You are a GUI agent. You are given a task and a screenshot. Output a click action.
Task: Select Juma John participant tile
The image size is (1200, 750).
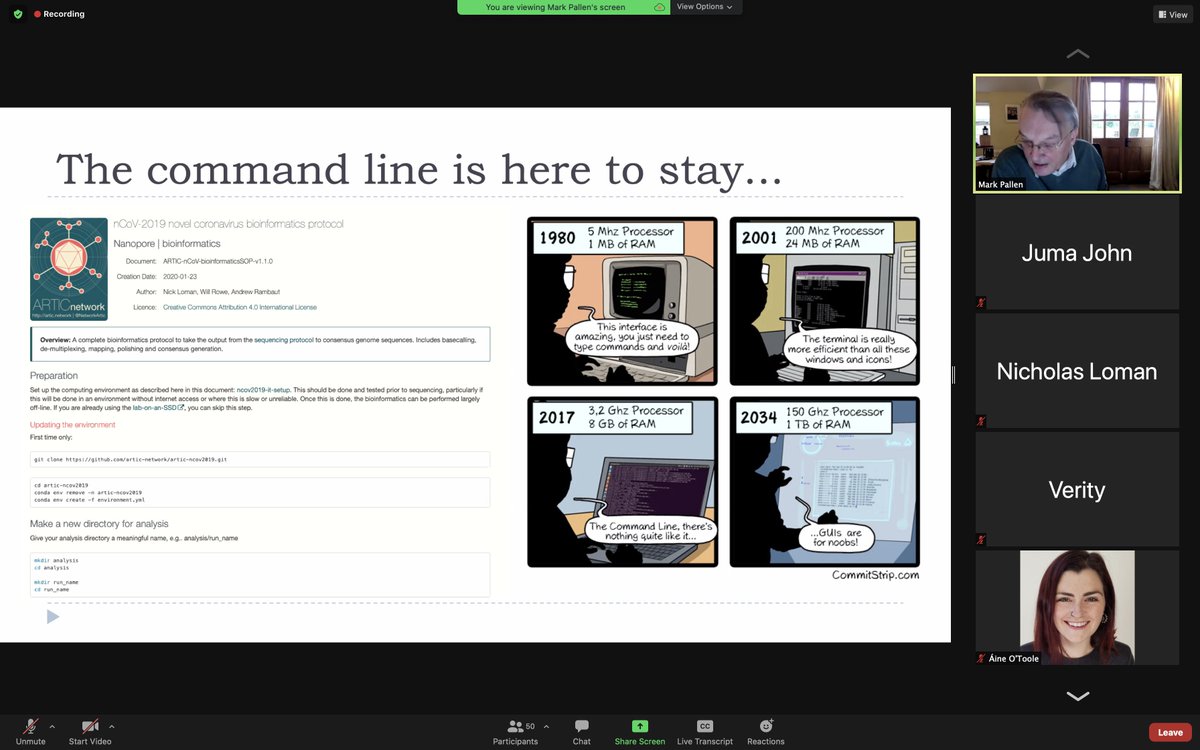coord(1077,252)
